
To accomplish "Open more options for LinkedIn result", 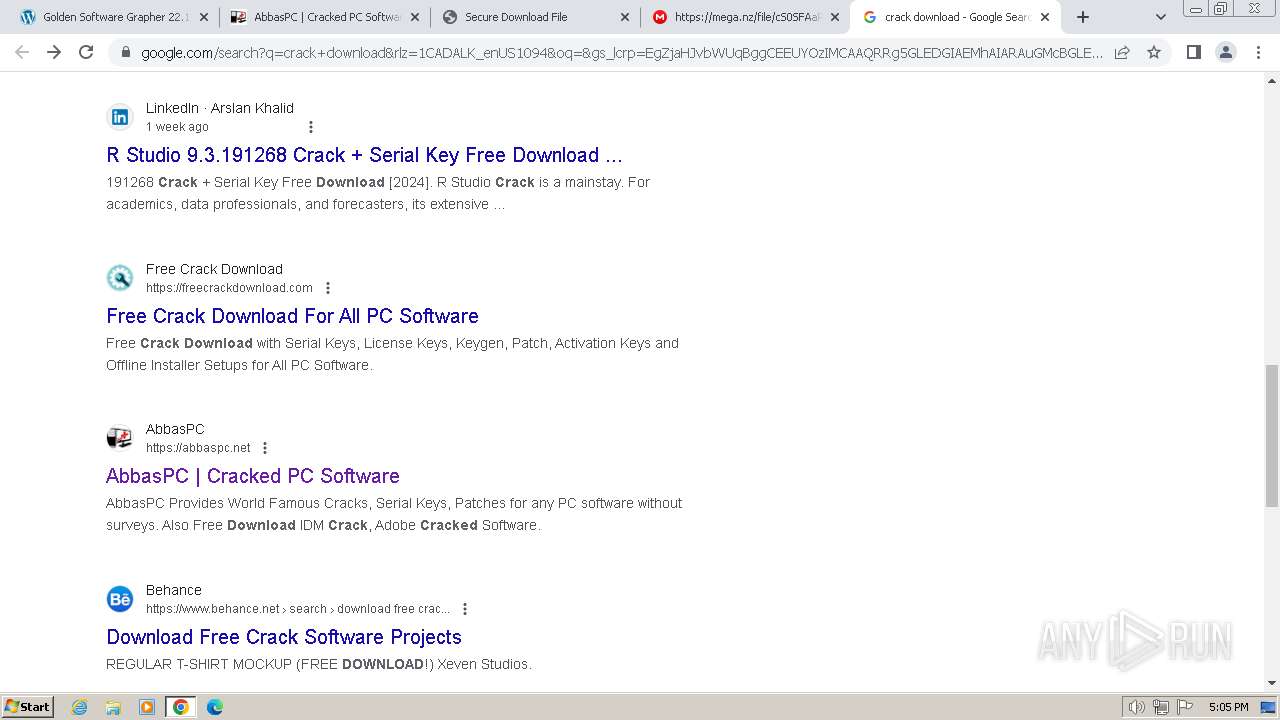I will (311, 127).
